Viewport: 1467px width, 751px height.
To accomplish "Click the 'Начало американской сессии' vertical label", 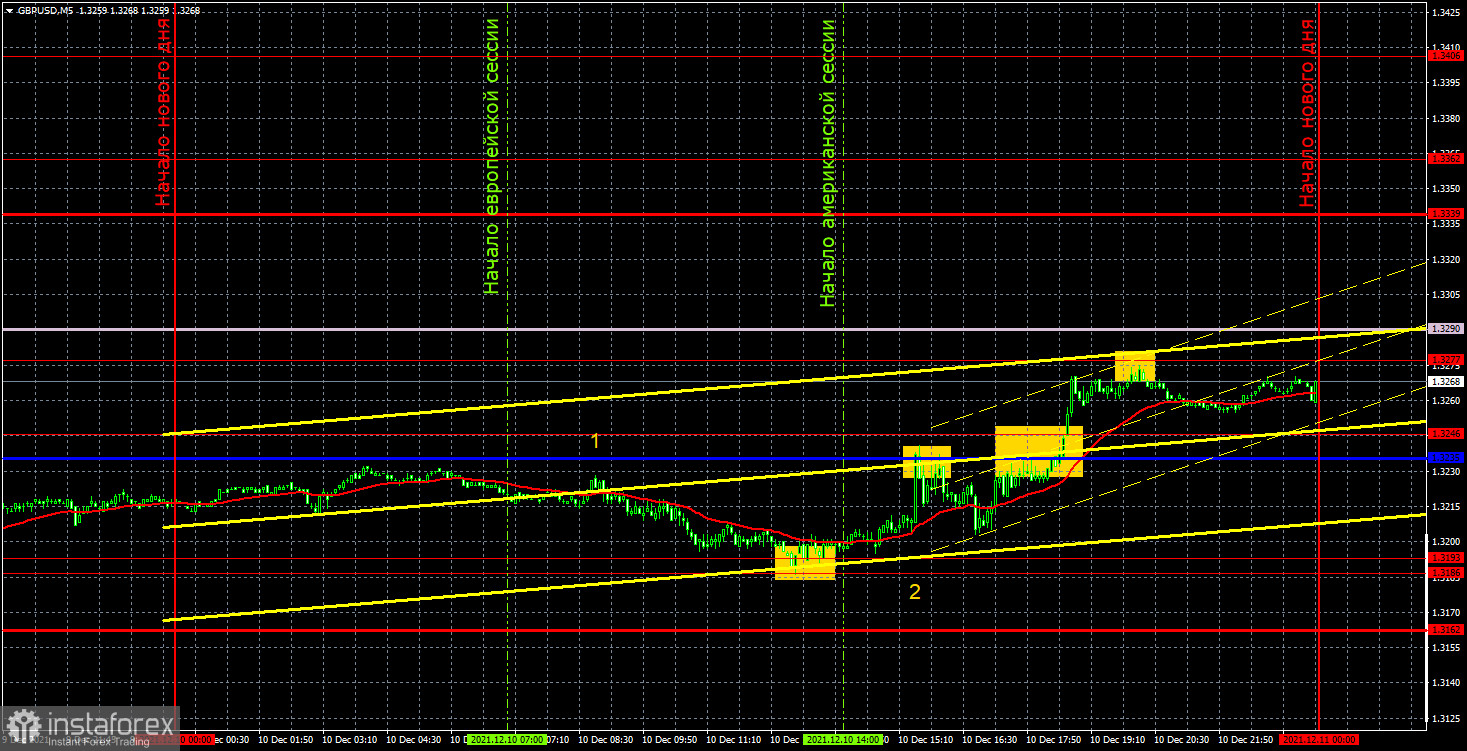I will 826,162.
